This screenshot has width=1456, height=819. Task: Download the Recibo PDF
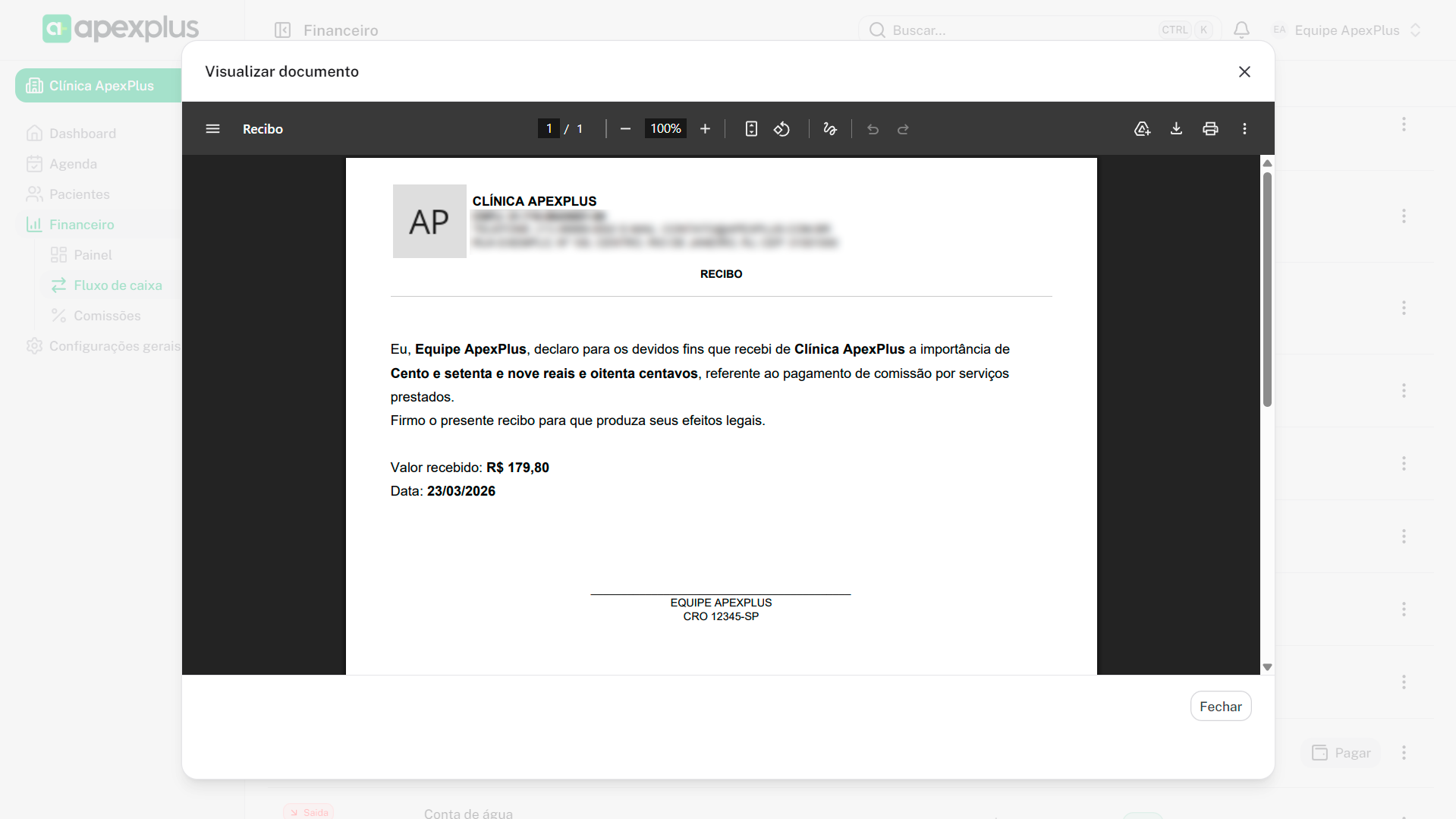[x=1176, y=129]
